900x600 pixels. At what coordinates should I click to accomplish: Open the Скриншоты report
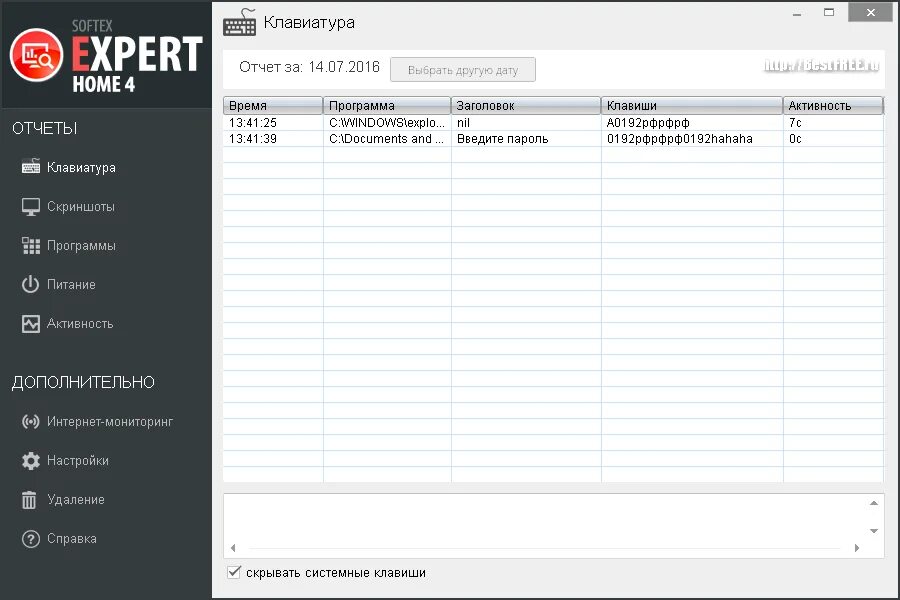pos(80,207)
